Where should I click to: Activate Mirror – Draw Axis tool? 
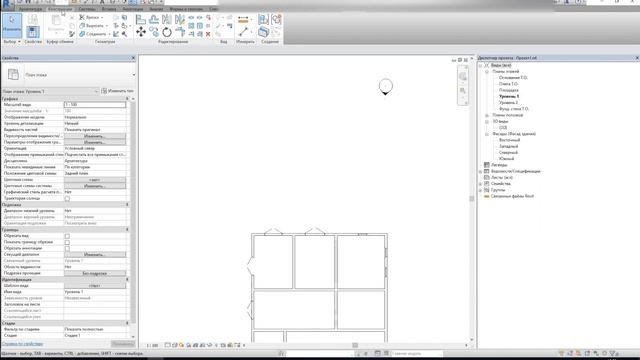tap(180, 19)
